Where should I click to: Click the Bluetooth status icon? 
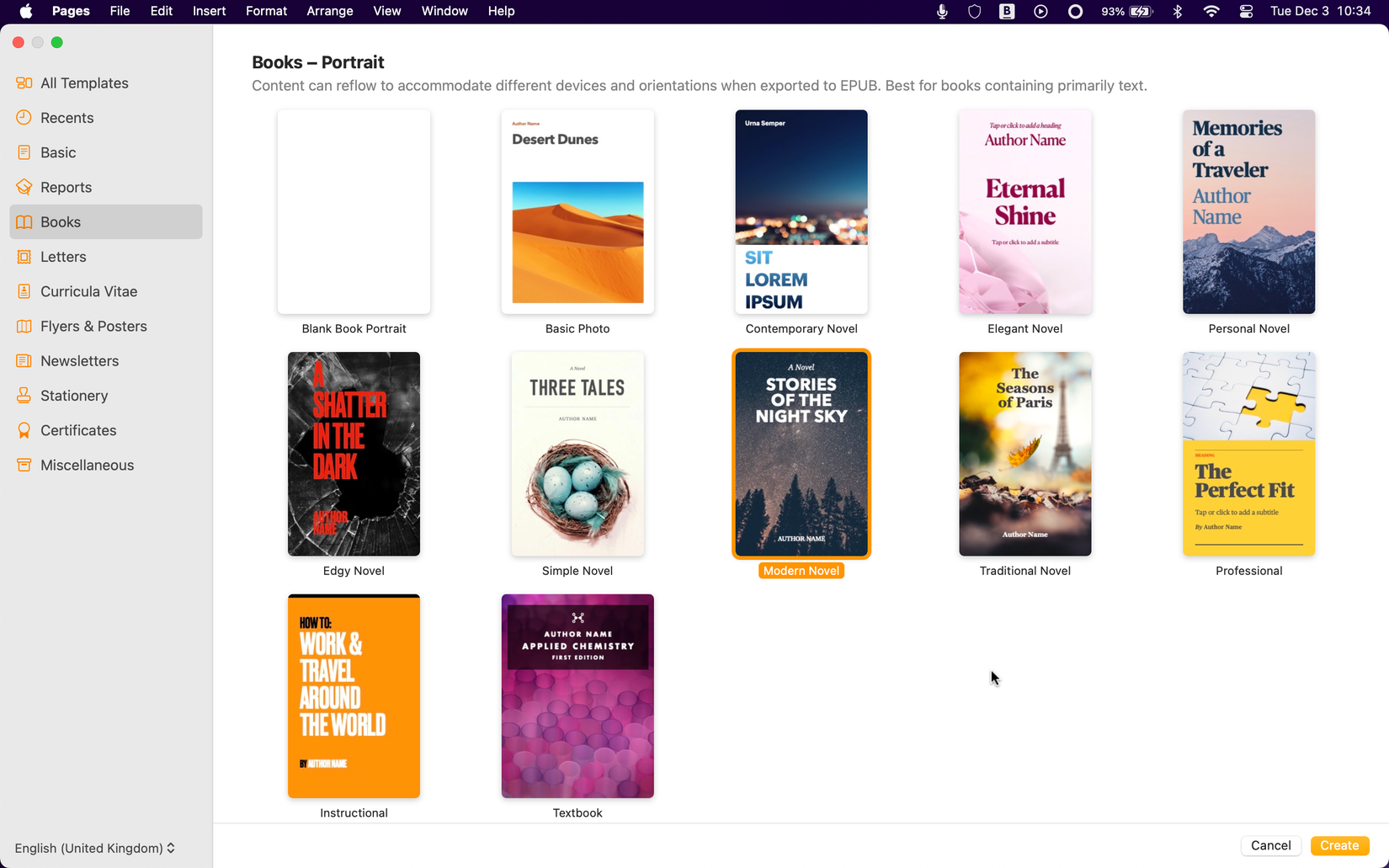click(1177, 11)
